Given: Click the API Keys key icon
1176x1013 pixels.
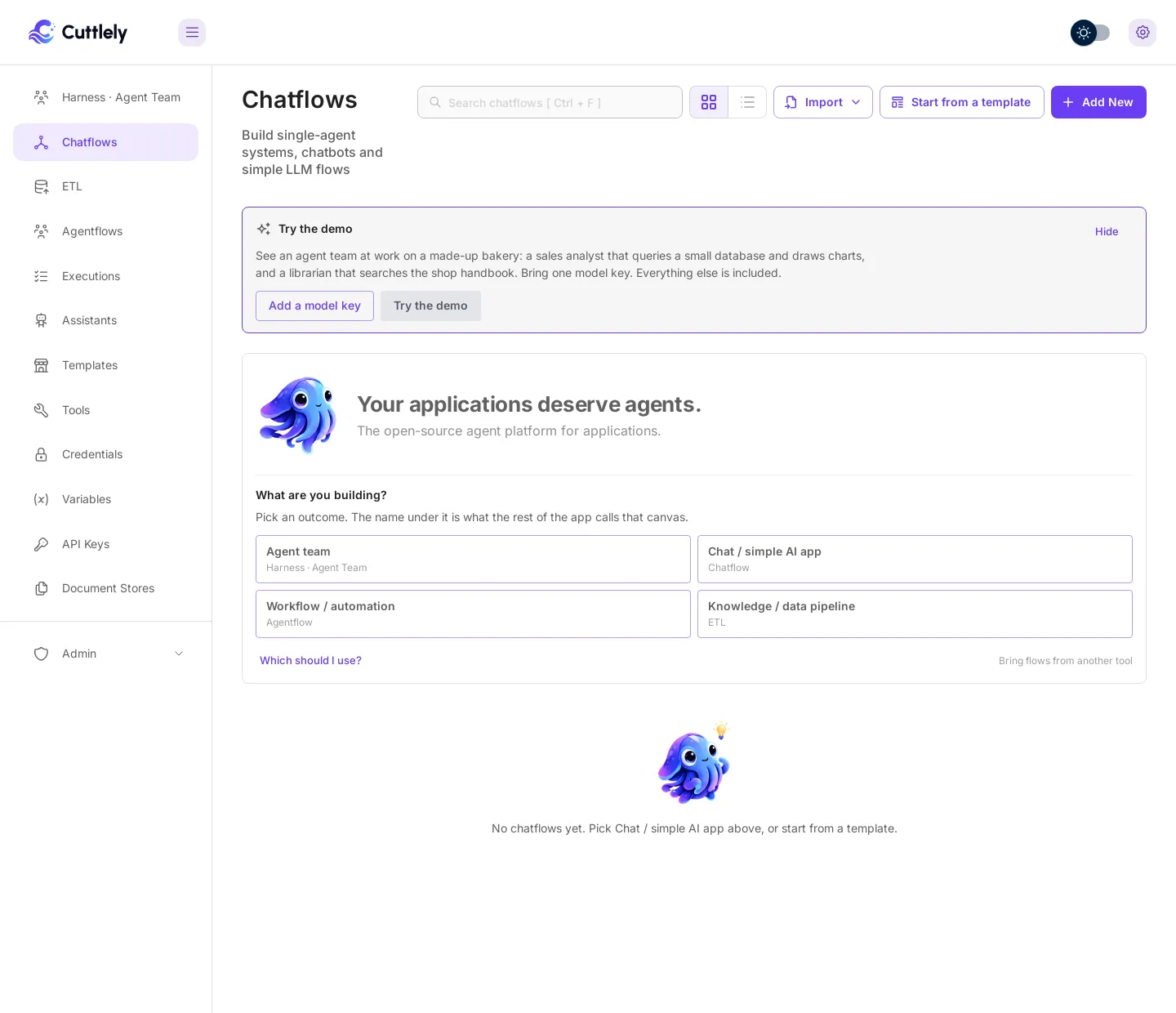Looking at the screenshot, I should (x=41, y=544).
